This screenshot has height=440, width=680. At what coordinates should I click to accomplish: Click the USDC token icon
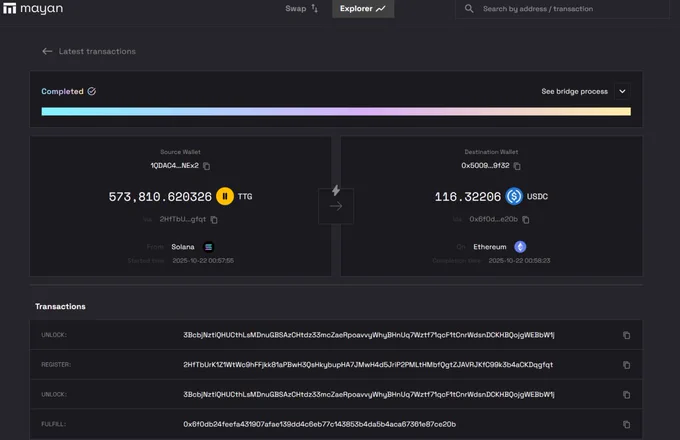click(x=514, y=196)
